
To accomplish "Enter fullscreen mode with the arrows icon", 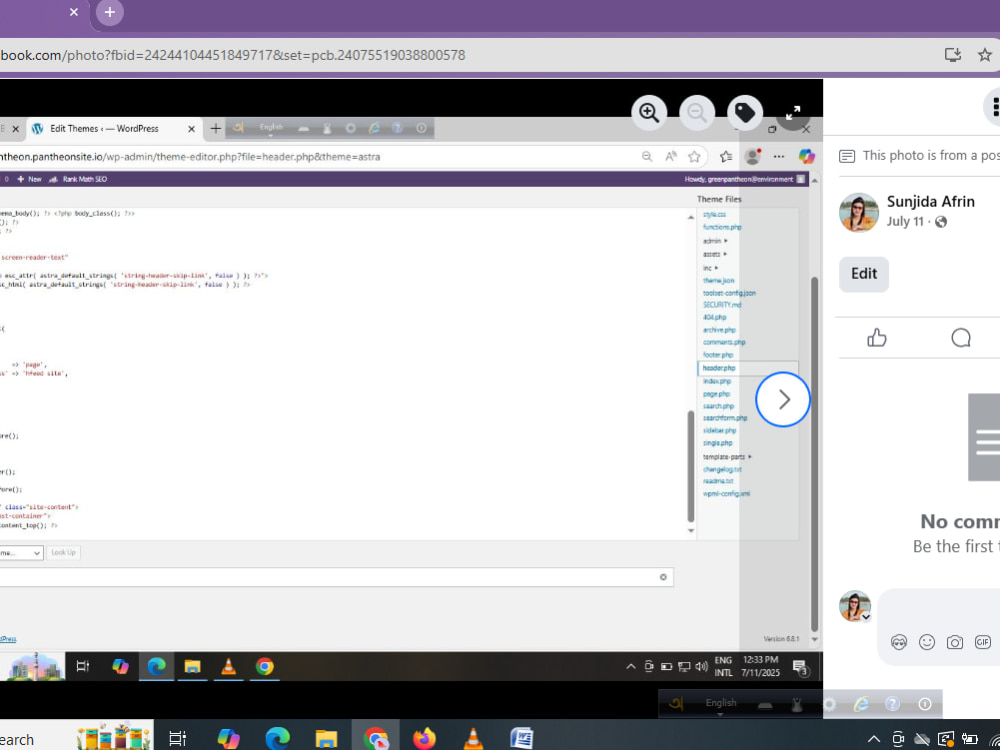I will tap(793, 113).
